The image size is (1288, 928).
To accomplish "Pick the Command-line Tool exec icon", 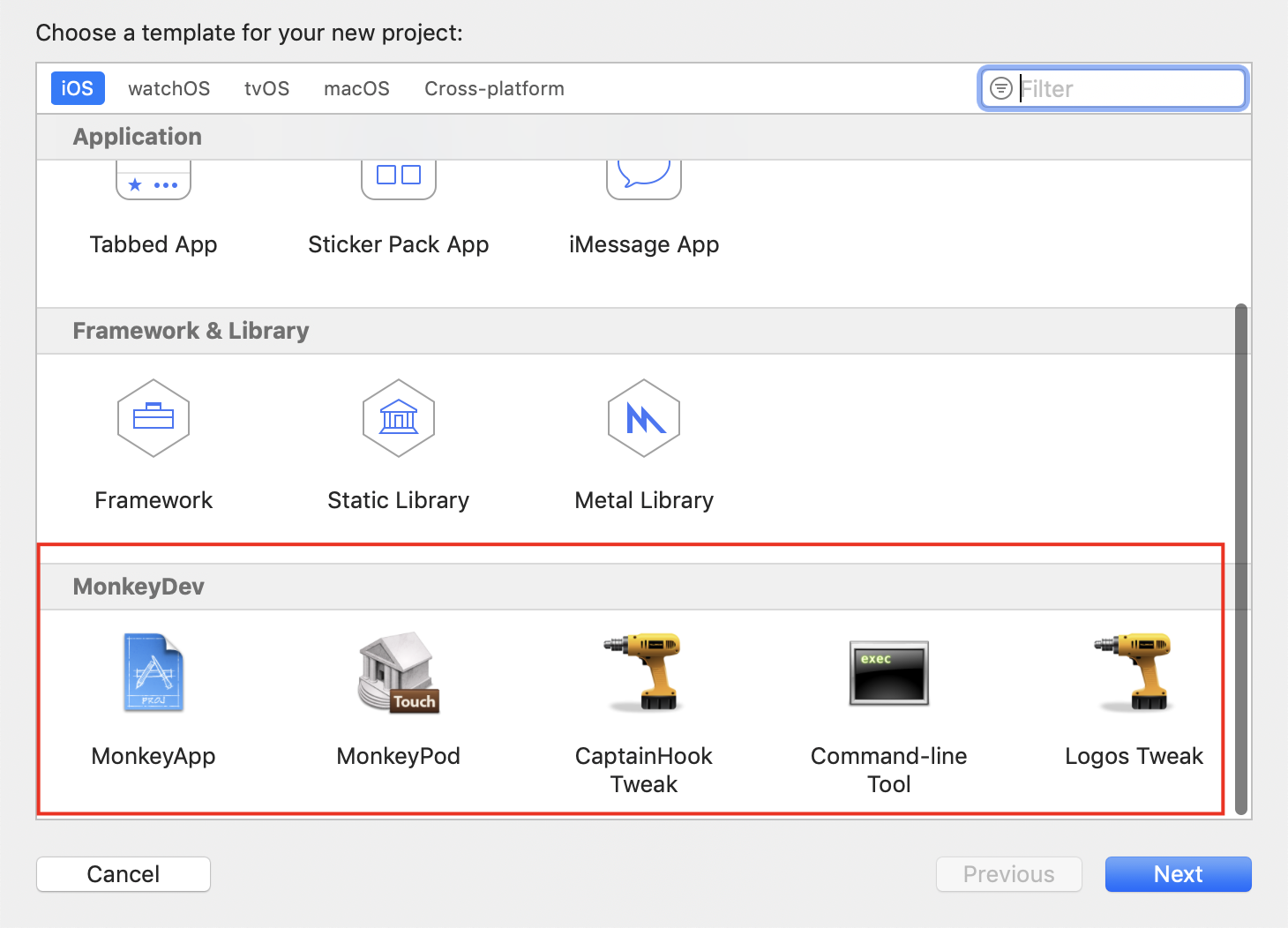I will coord(889,673).
